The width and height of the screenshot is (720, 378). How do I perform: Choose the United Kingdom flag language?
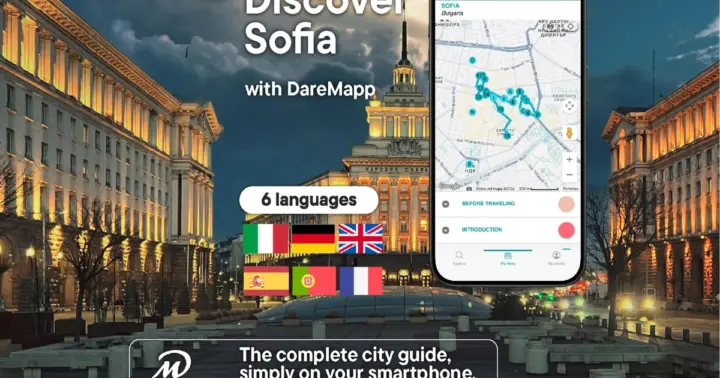[x=360, y=238]
